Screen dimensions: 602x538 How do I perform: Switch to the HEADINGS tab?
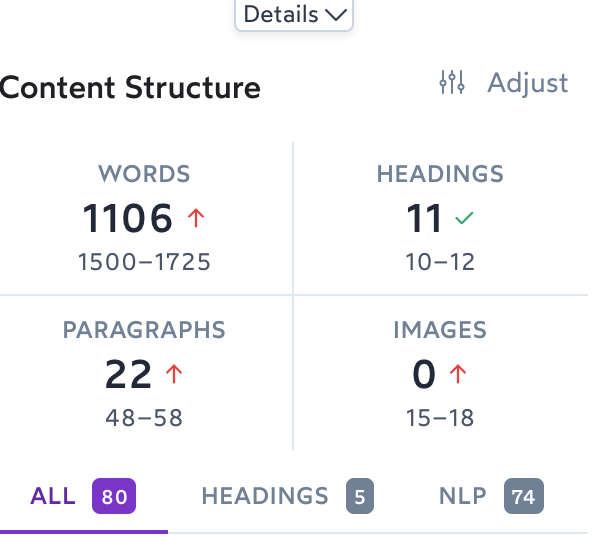point(287,497)
